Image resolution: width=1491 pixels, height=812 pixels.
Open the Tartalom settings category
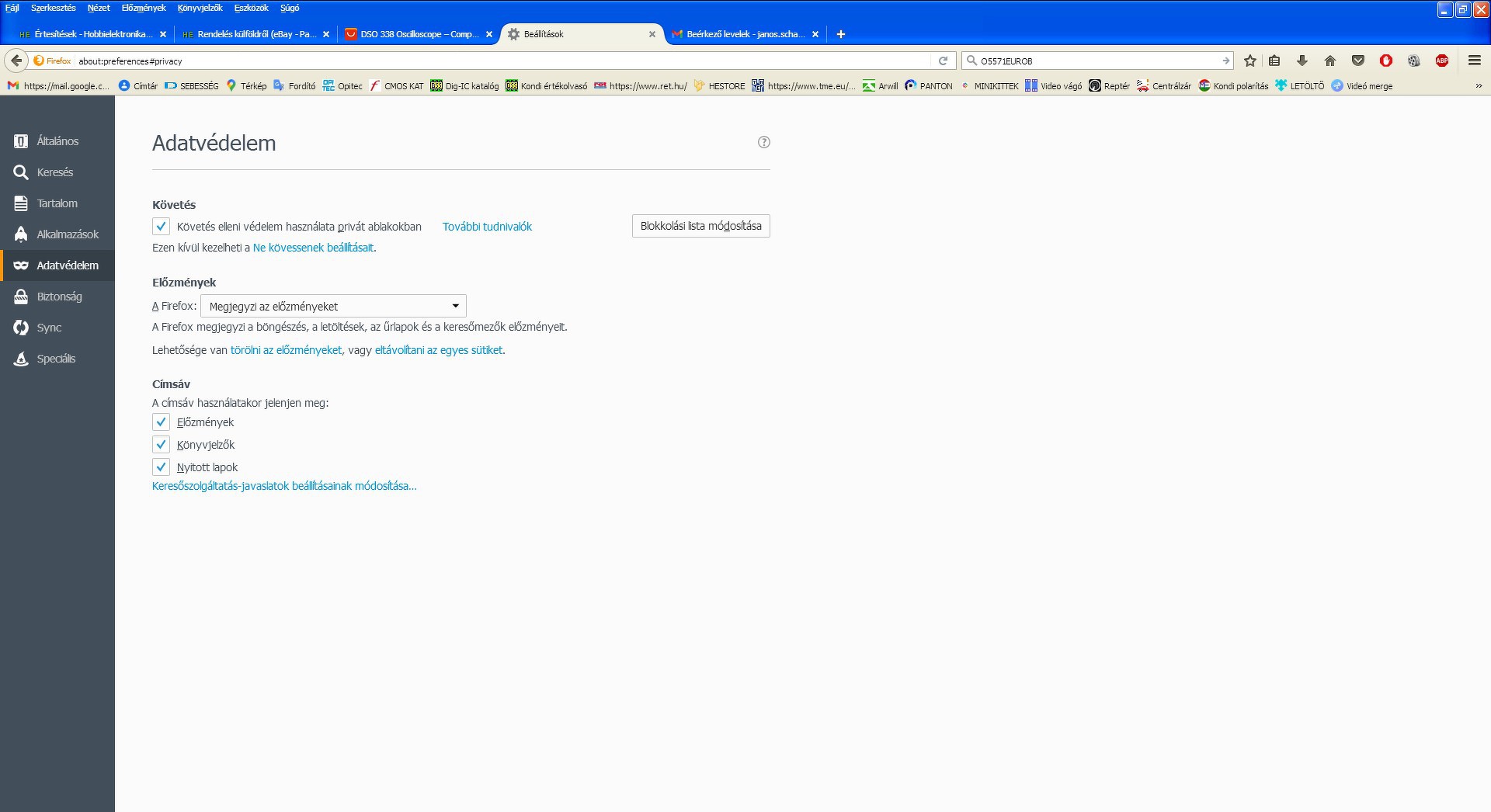pyautogui.click(x=57, y=203)
